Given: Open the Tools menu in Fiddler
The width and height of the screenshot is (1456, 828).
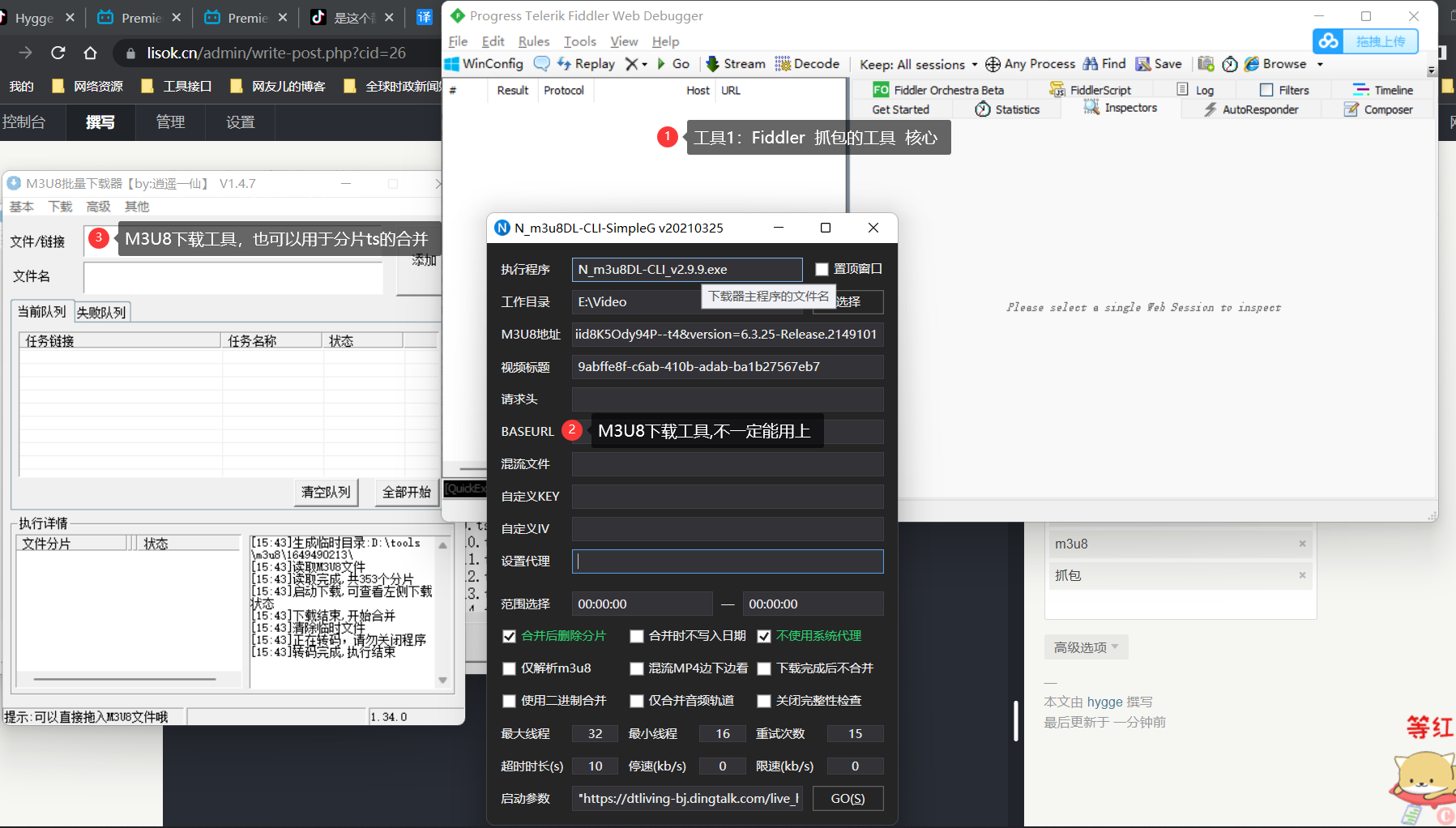Looking at the screenshot, I should point(580,41).
